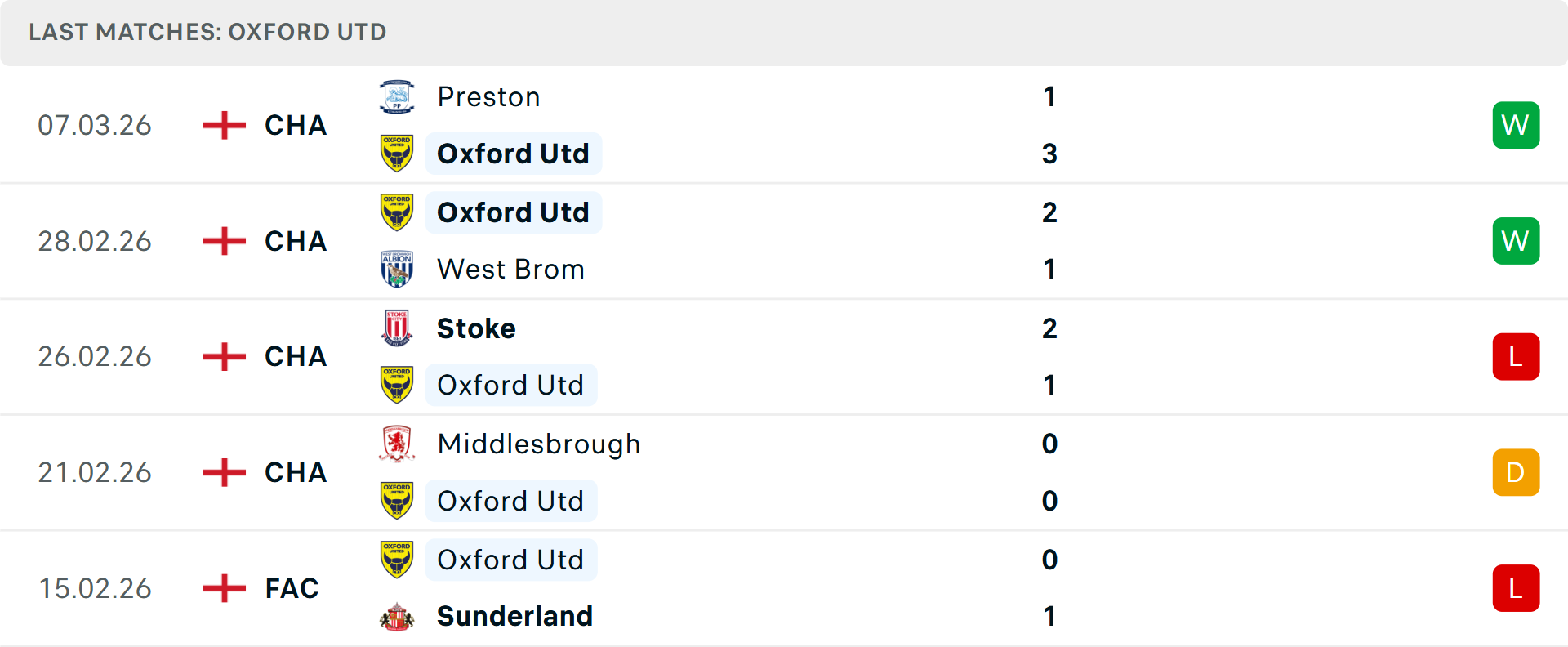Click the Preston club crest icon

point(397,96)
